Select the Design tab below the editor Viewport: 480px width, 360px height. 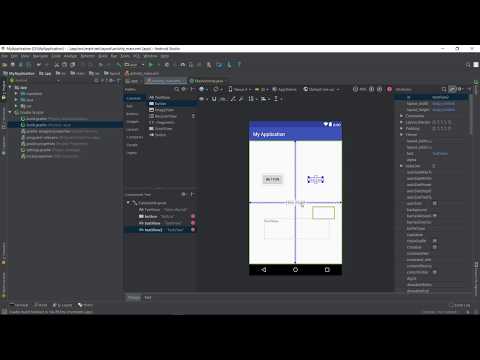134,298
